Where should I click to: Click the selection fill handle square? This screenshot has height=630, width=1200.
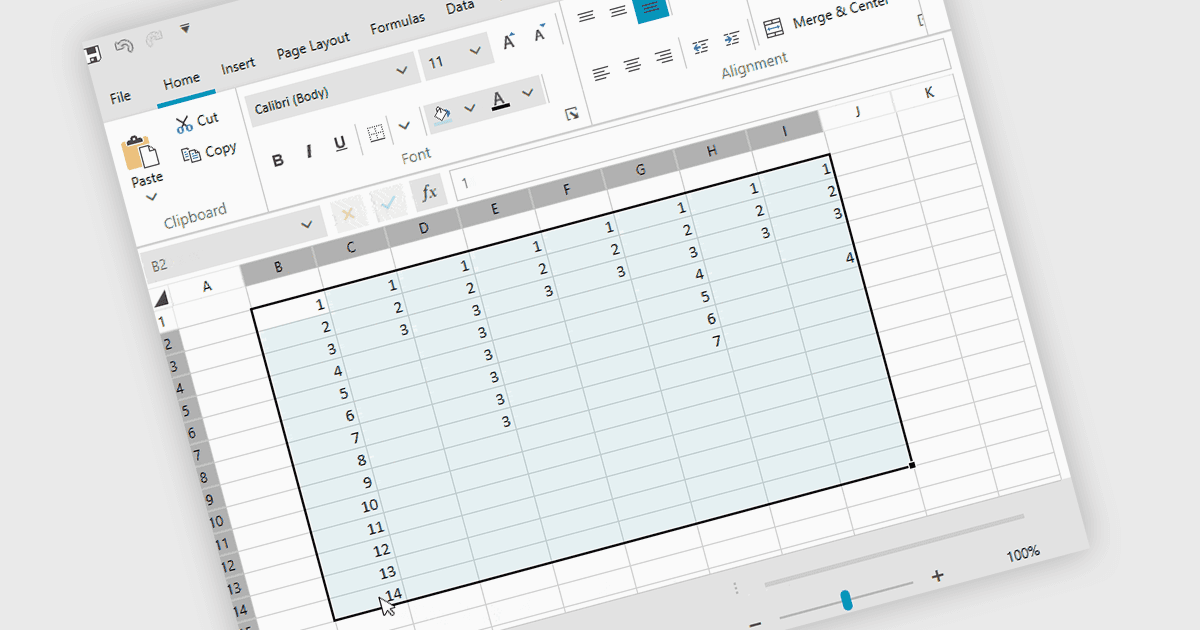pyautogui.click(x=912, y=465)
